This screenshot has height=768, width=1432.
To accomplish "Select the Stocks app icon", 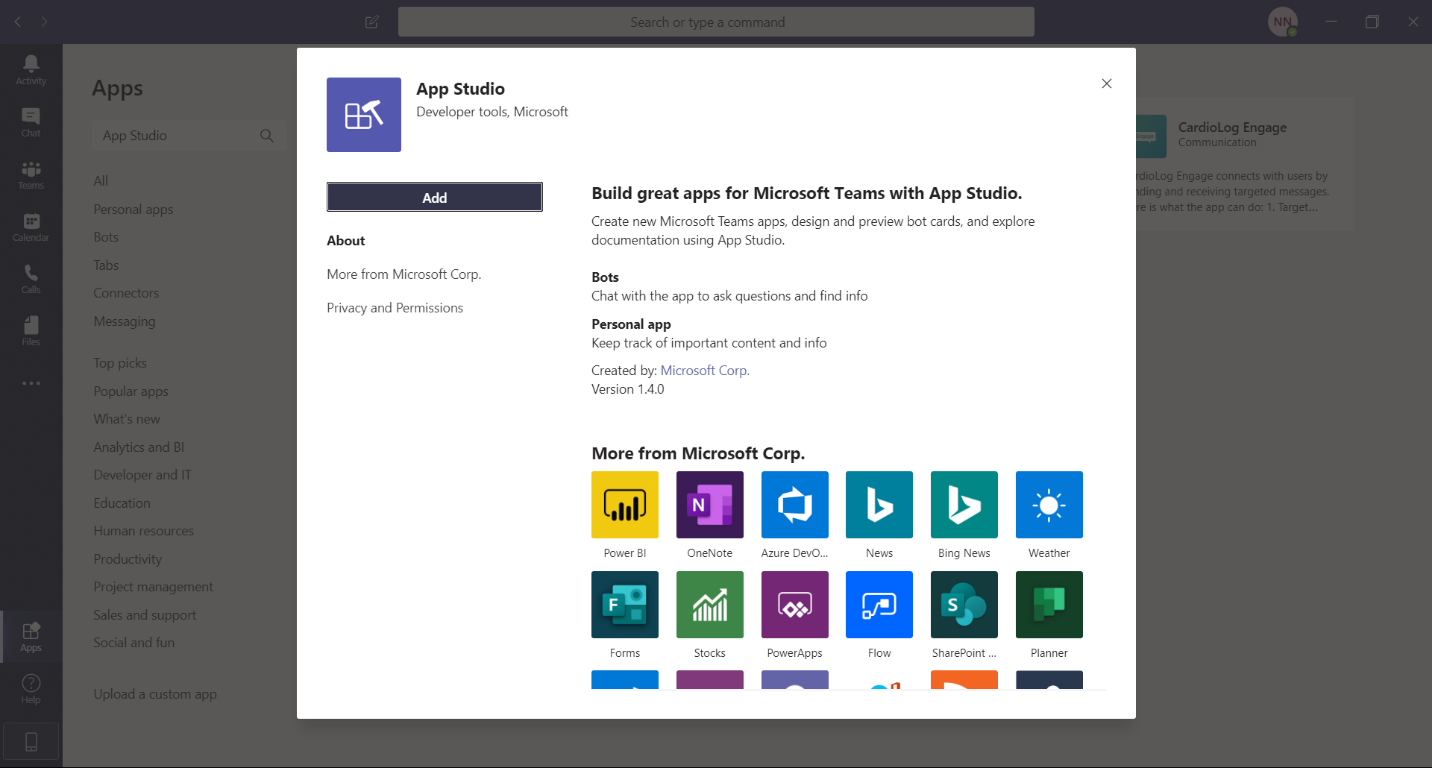I will tap(710, 605).
